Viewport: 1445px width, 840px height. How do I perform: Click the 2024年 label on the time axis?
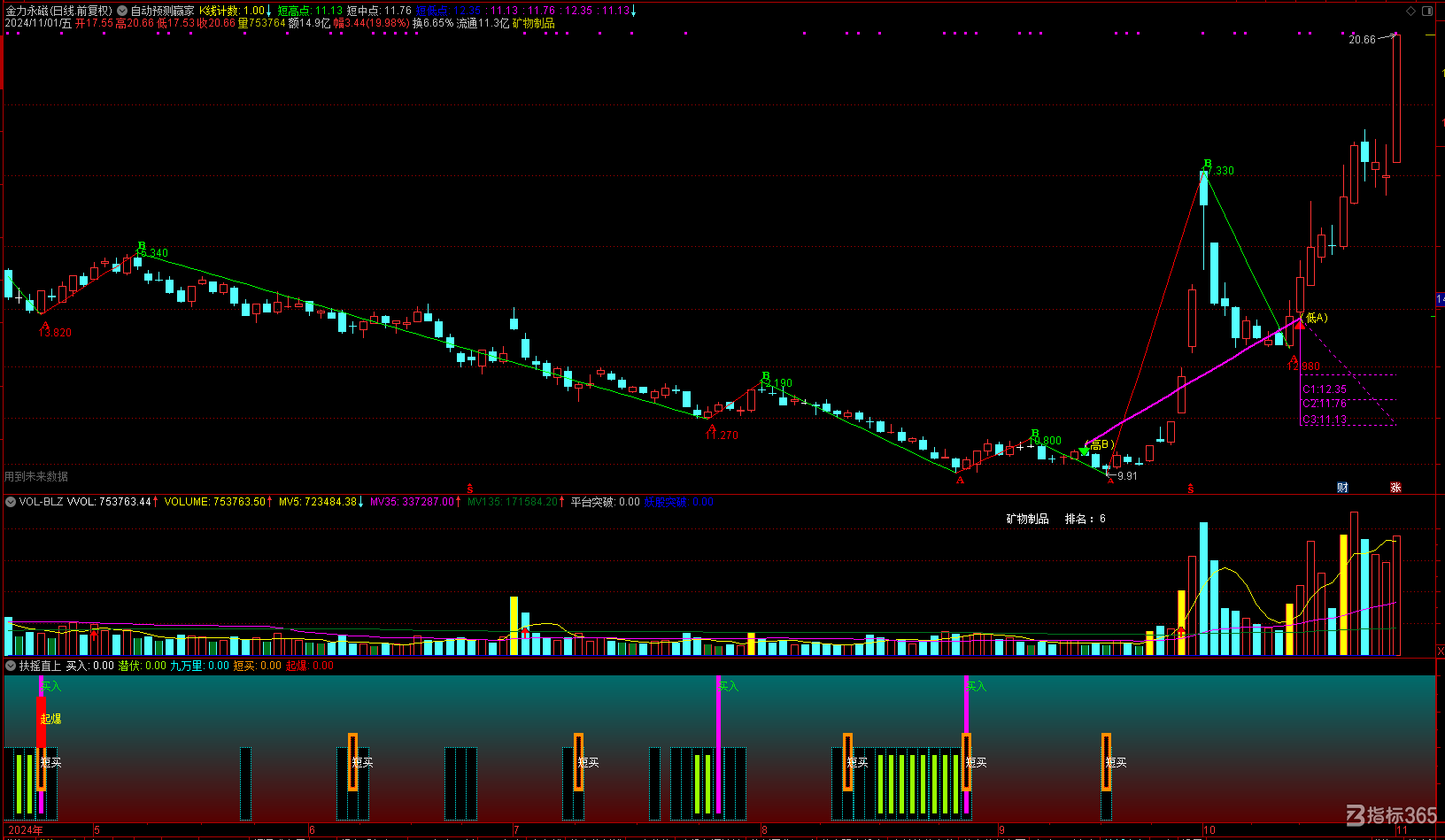click(26, 830)
